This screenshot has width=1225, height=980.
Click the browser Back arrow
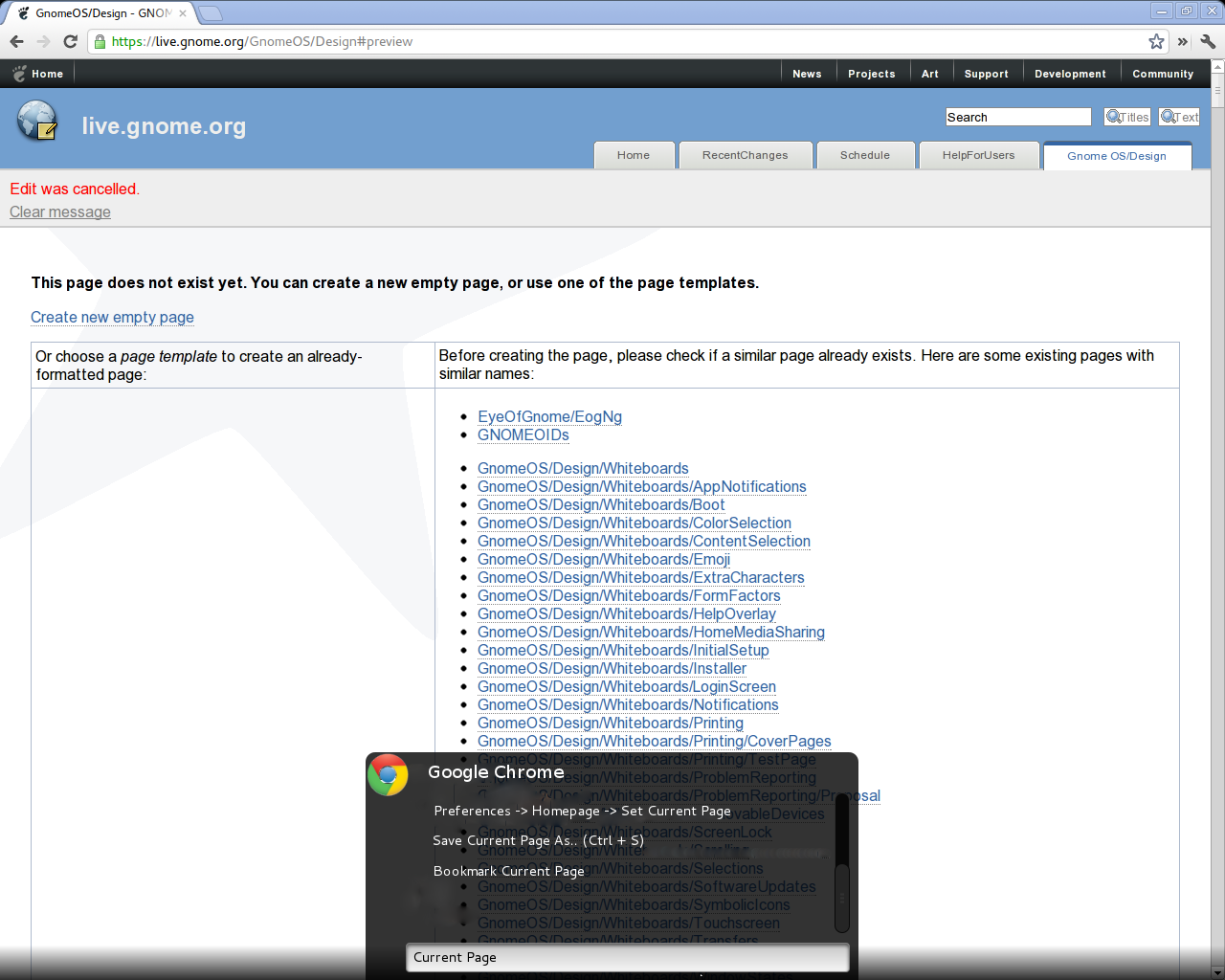[x=16, y=41]
